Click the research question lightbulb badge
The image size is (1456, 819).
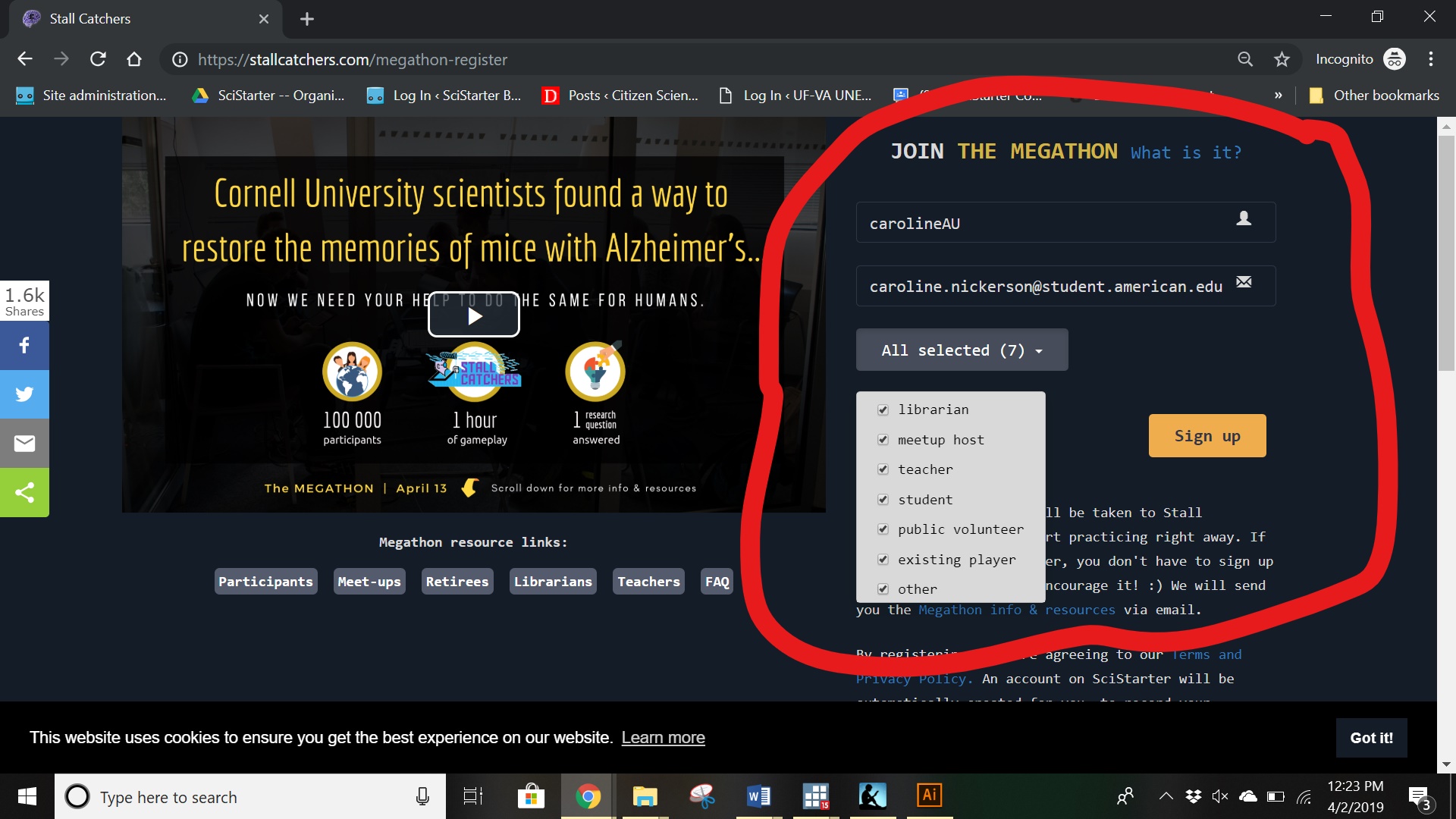coord(595,372)
